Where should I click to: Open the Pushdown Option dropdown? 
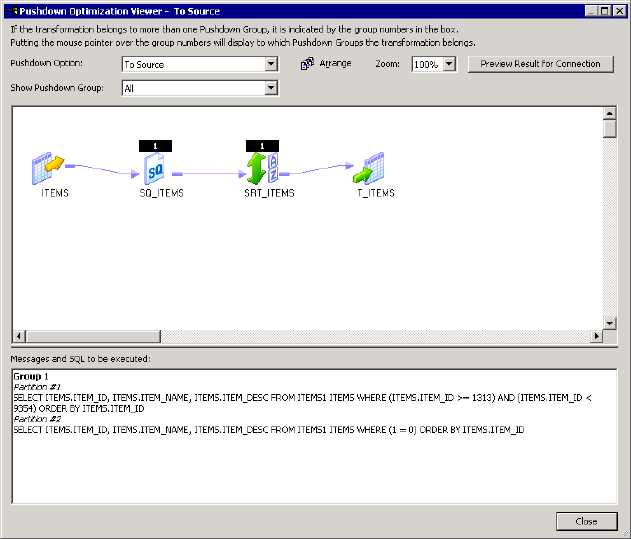(271, 64)
